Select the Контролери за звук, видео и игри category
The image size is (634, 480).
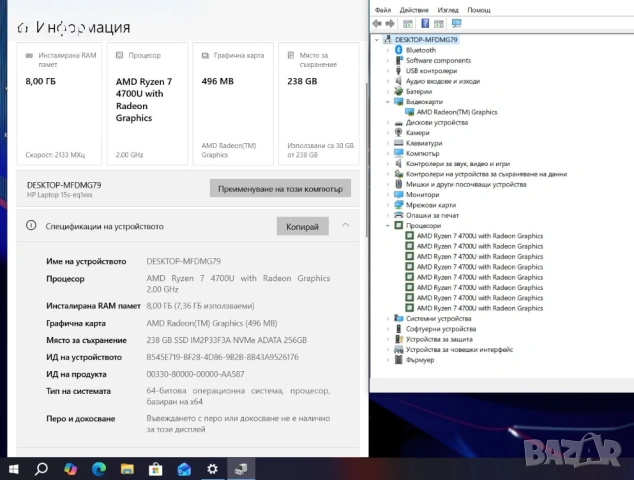(x=458, y=164)
